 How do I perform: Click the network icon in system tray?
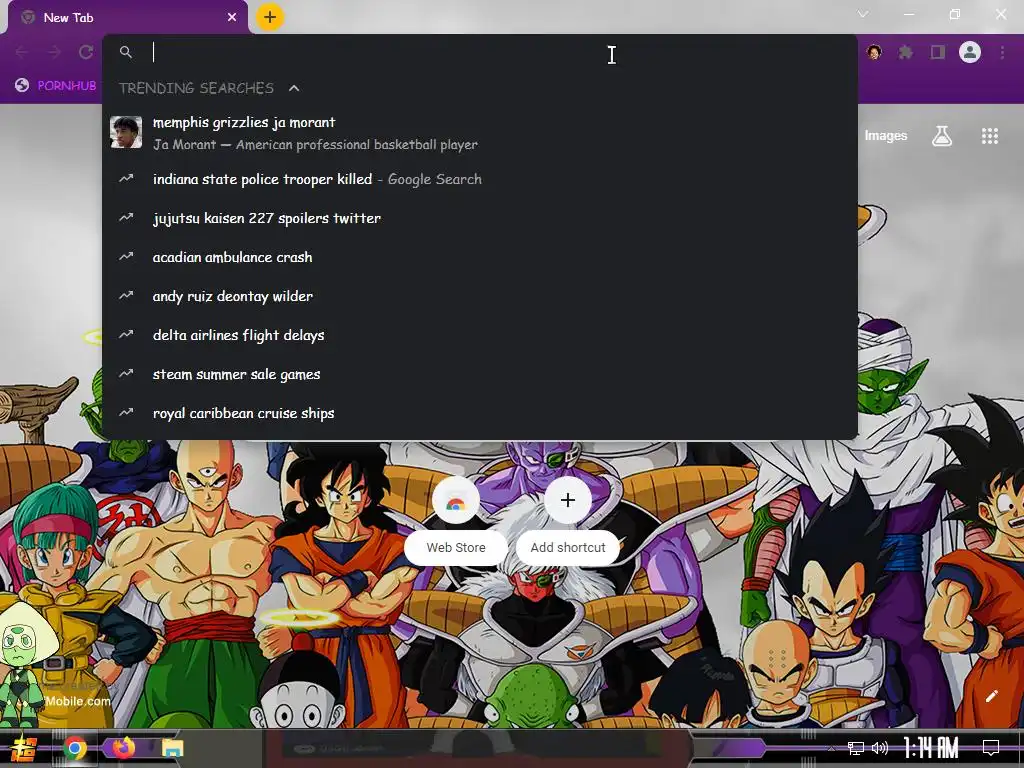[856, 748]
